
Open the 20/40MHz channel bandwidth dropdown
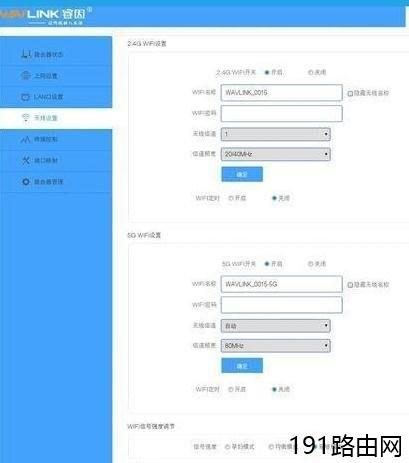[x=276, y=154]
